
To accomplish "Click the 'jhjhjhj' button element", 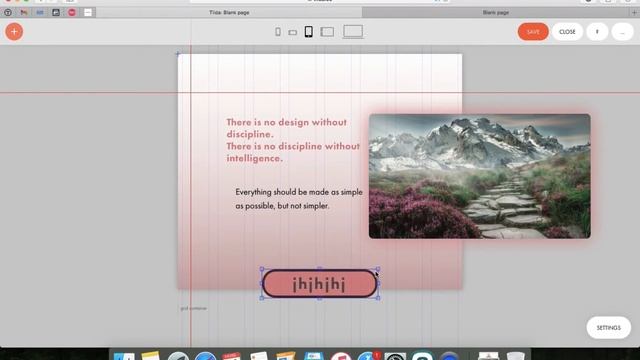I will [x=320, y=283].
